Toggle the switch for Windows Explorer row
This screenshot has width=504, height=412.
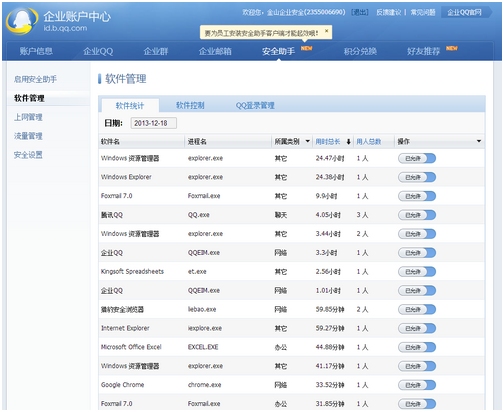click(417, 177)
